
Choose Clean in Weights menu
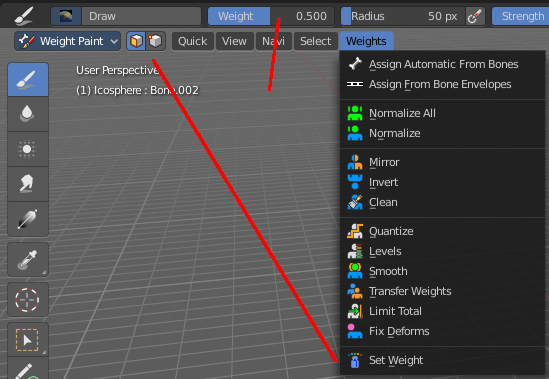(x=443, y=202)
